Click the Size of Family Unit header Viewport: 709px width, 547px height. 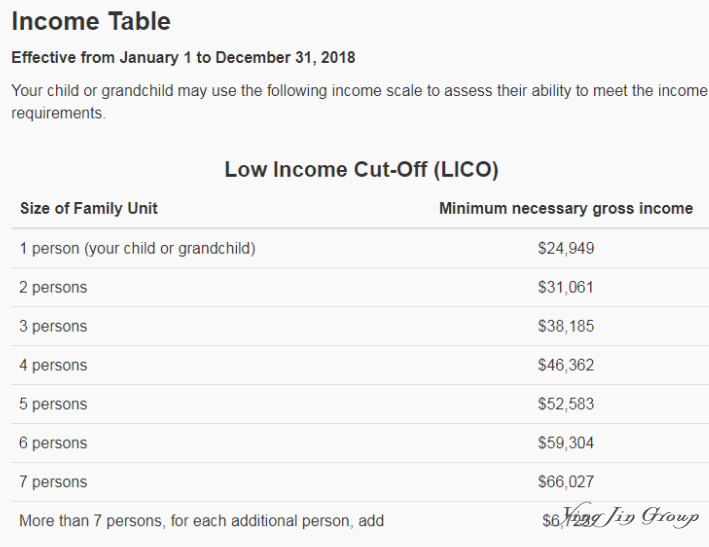point(89,208)
